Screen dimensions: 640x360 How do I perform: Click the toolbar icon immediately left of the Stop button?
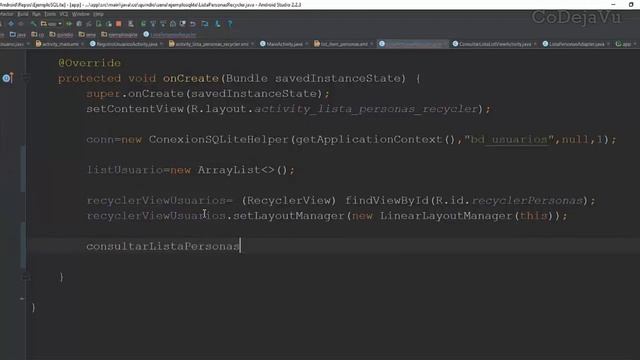[109, 24]
